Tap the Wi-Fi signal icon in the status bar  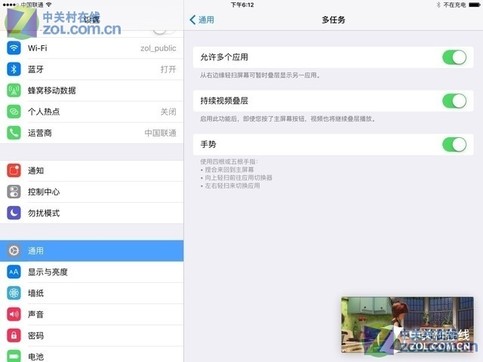coord(49,5)
